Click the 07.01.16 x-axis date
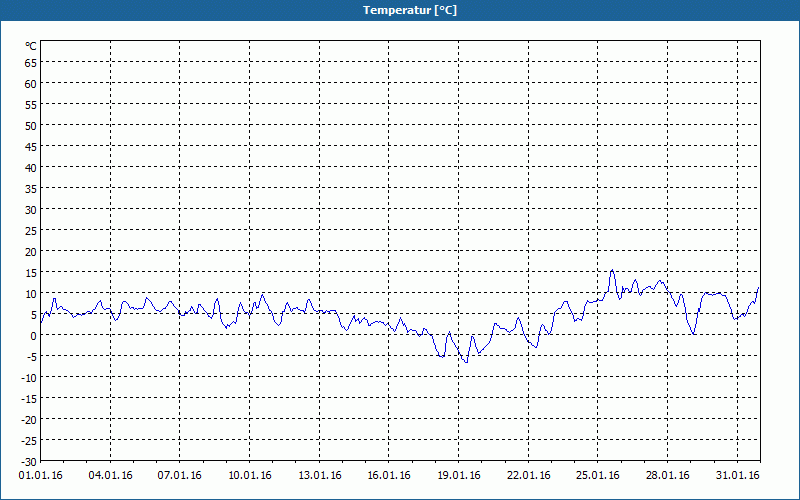This screenshot has height=500, width=800. click(x=180, y=475)
